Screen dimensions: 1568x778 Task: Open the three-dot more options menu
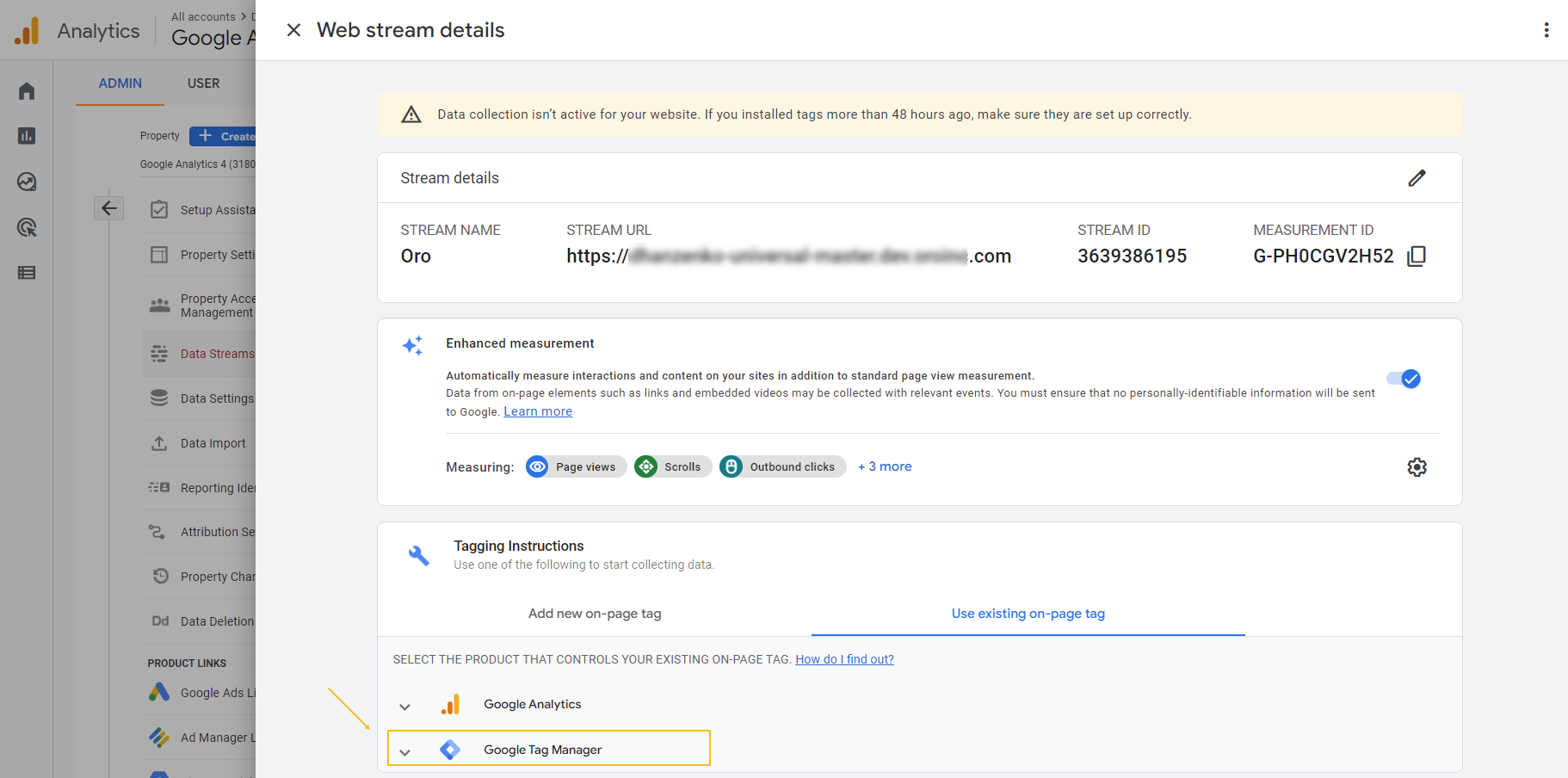pyautogui.click(x=1546, y=30)
